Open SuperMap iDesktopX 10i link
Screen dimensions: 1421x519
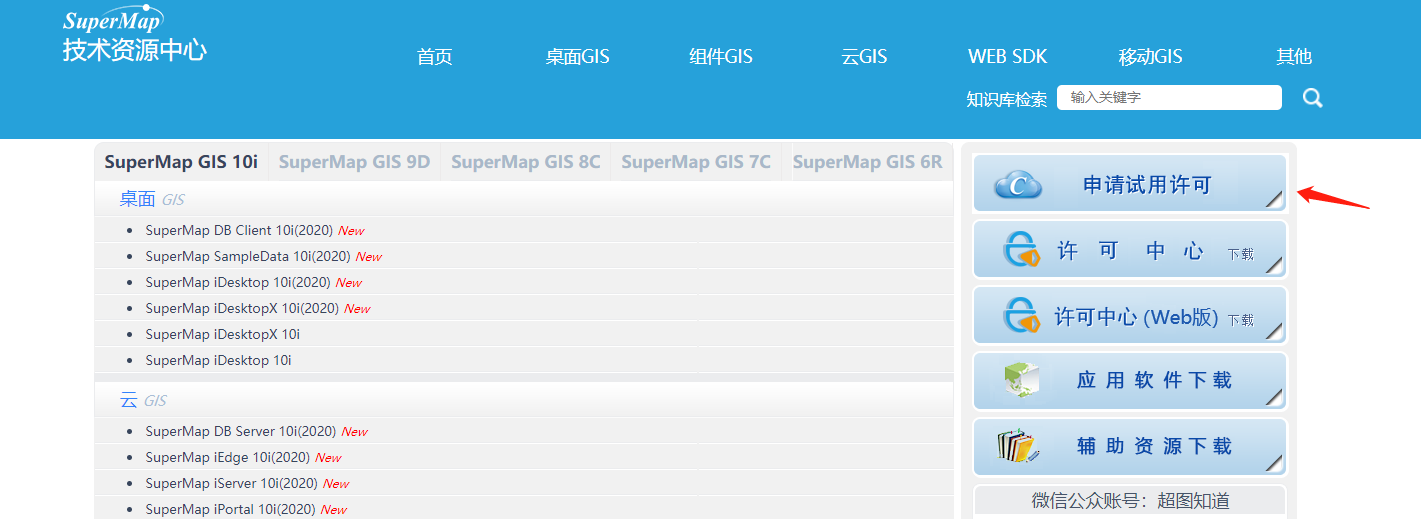coord(222,334)
